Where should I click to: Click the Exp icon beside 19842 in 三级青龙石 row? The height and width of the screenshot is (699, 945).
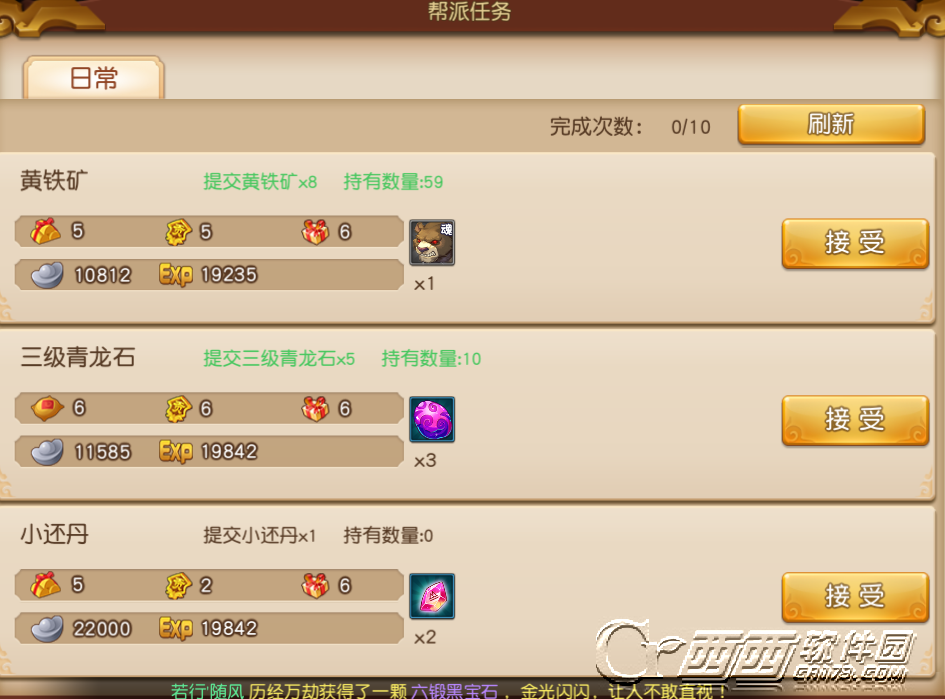click(176, 451)
